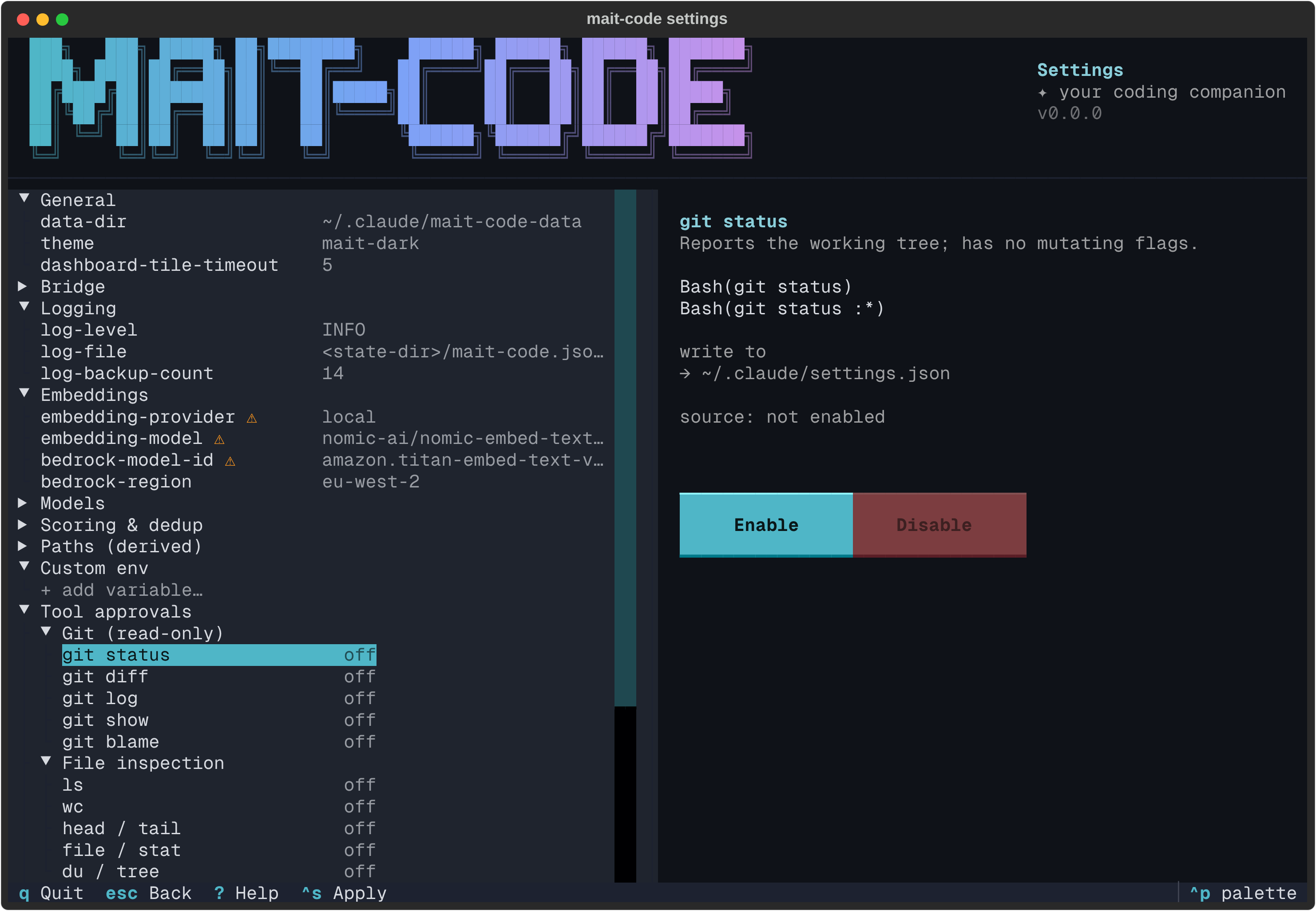Collapse the Custom env section
The width and height of the screenshot is (1316, 911).
(x=24, y=567)
